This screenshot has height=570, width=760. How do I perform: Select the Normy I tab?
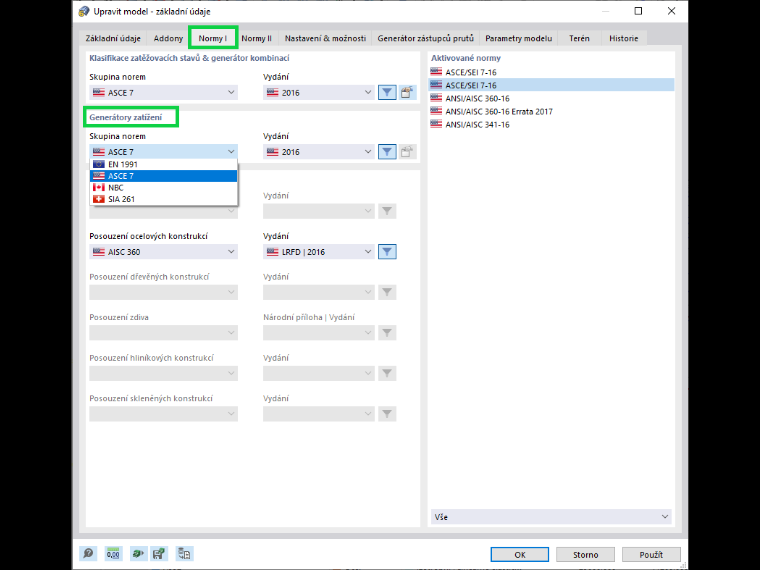213,38
